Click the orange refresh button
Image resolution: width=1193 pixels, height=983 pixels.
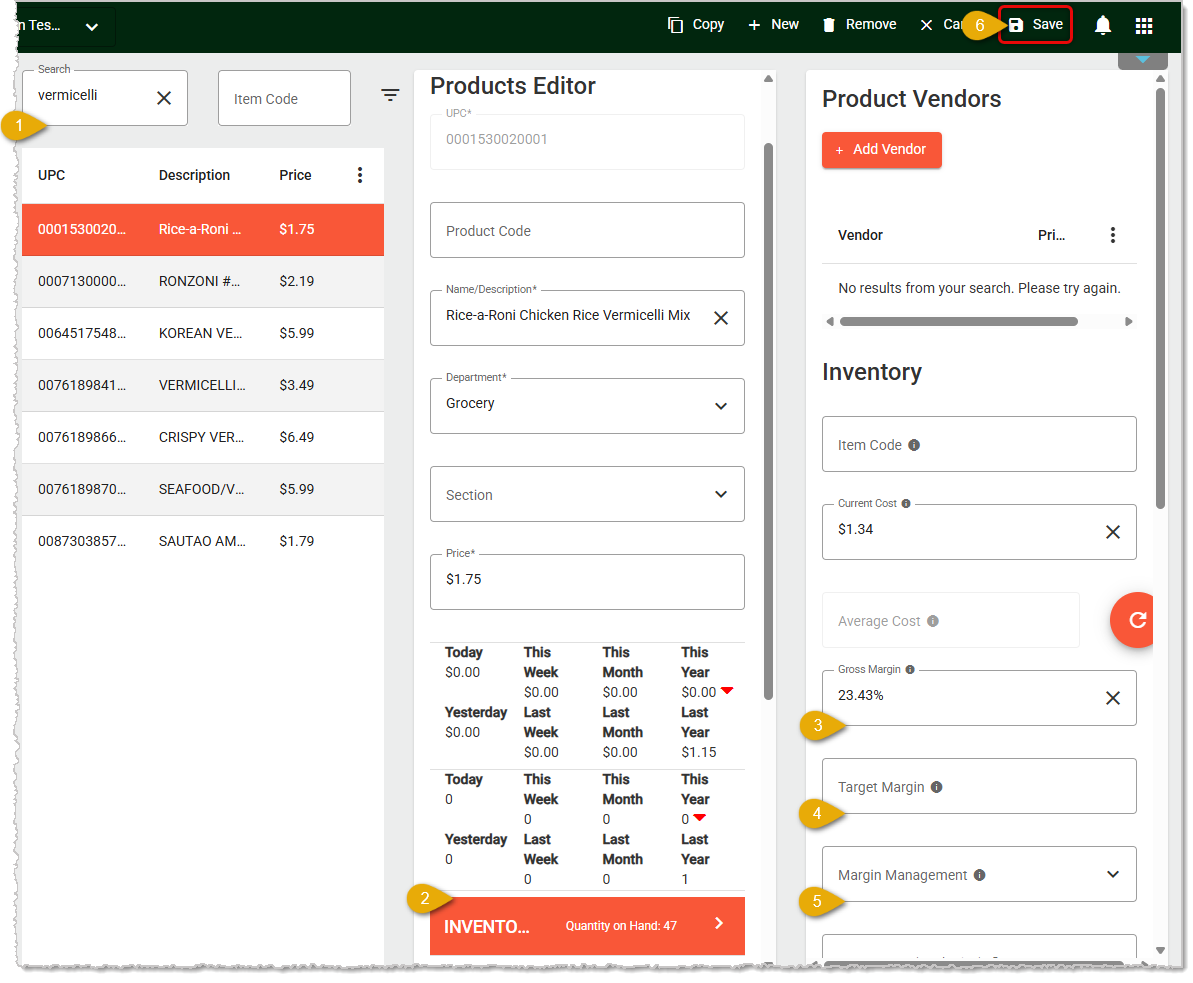pyautogui.click(x=1134, y=620)
